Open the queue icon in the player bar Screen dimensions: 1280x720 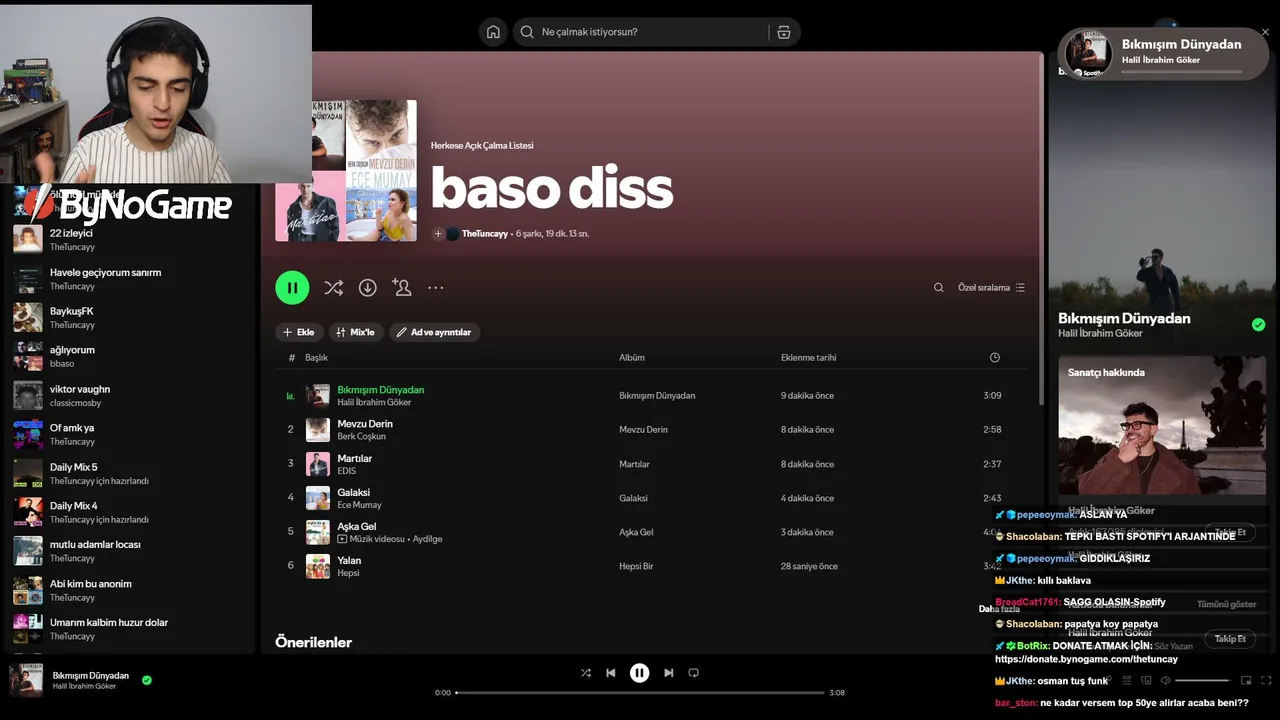click(x=1127, y=681)
